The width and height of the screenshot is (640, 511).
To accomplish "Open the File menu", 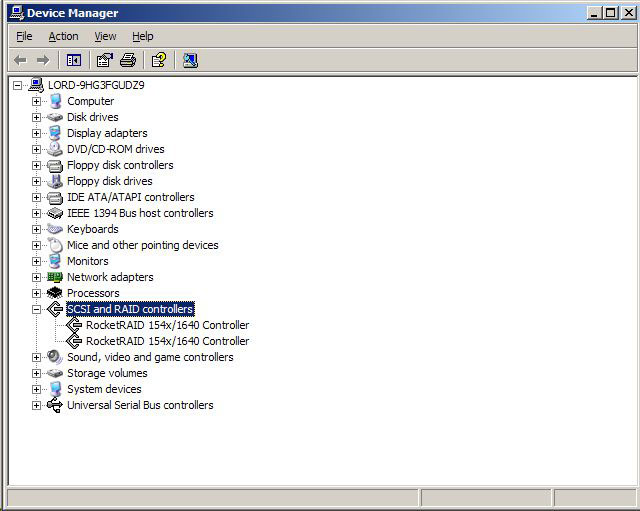I will coord(24,36).
